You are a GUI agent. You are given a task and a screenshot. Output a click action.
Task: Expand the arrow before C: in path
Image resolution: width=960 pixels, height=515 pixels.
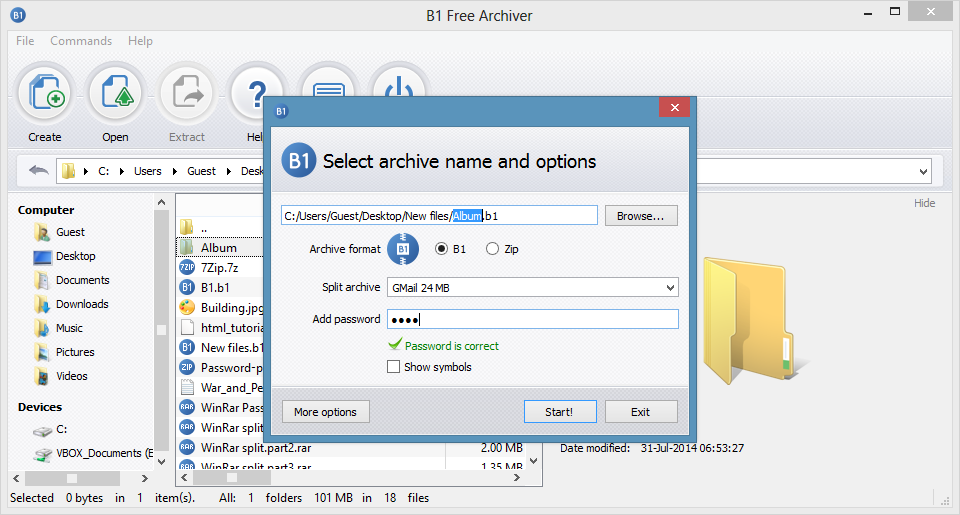pyautogui.click(x=86, y=171)
